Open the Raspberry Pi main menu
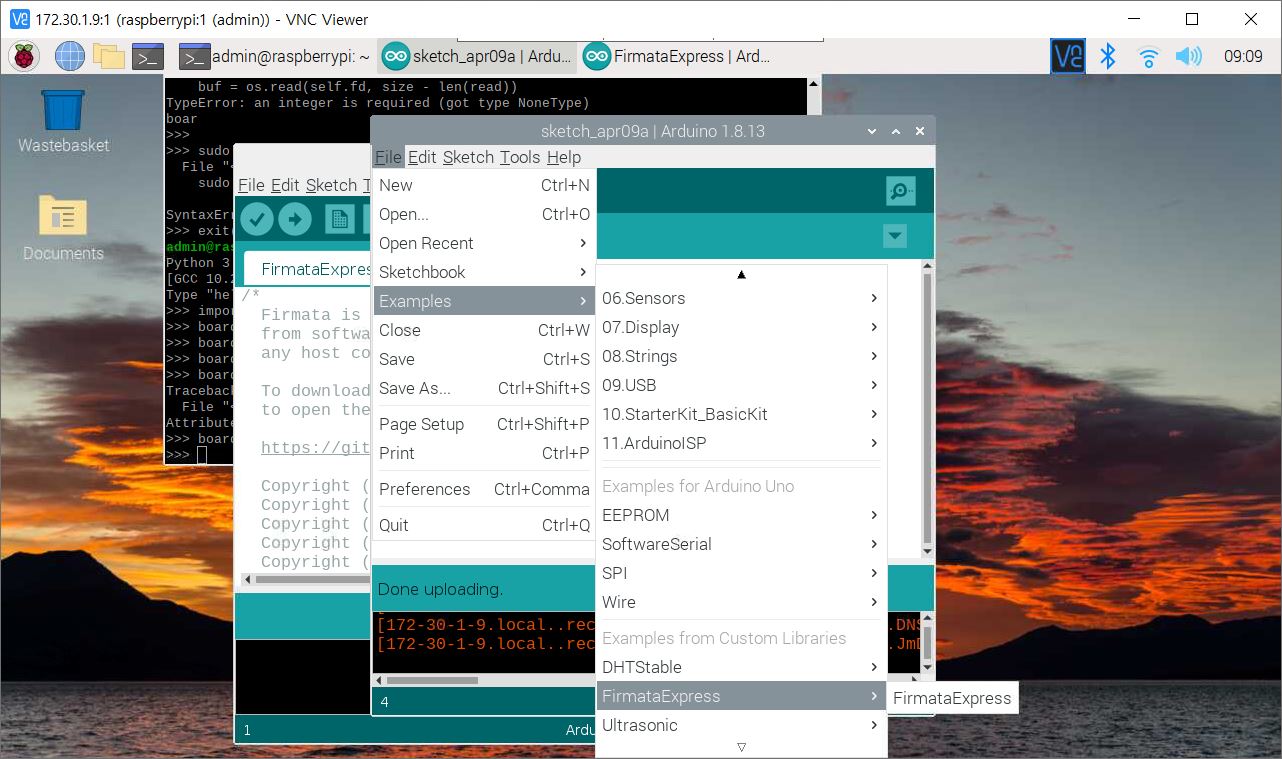The width and height of the screenshot is (1282, 759). 23,56
